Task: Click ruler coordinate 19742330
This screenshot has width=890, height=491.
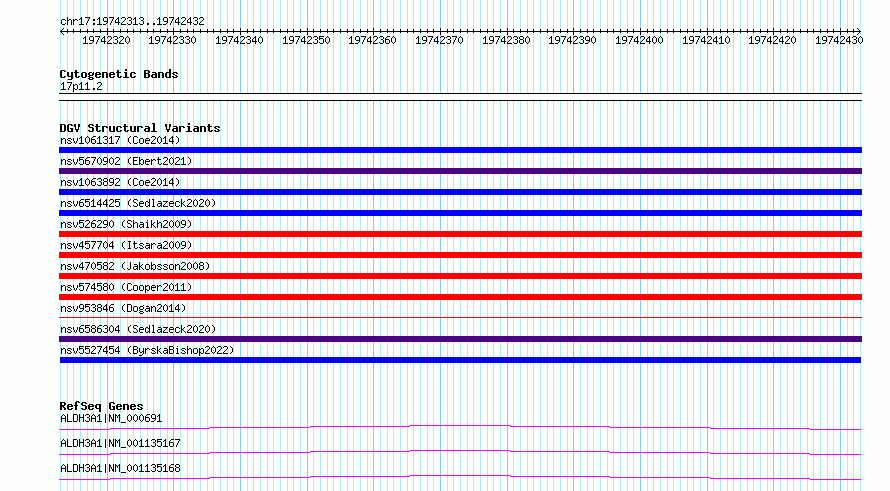Action: click(x=172, y=40)
